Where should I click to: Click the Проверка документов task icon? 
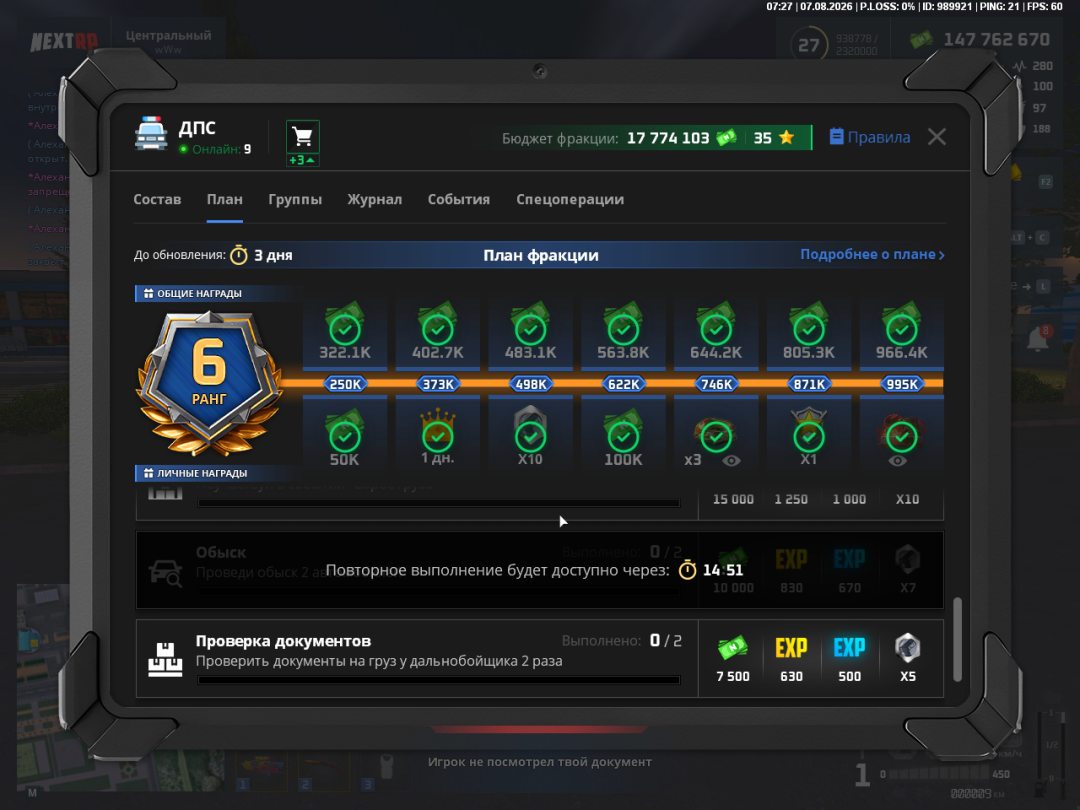pyautogui.click(x=165, y=659)
